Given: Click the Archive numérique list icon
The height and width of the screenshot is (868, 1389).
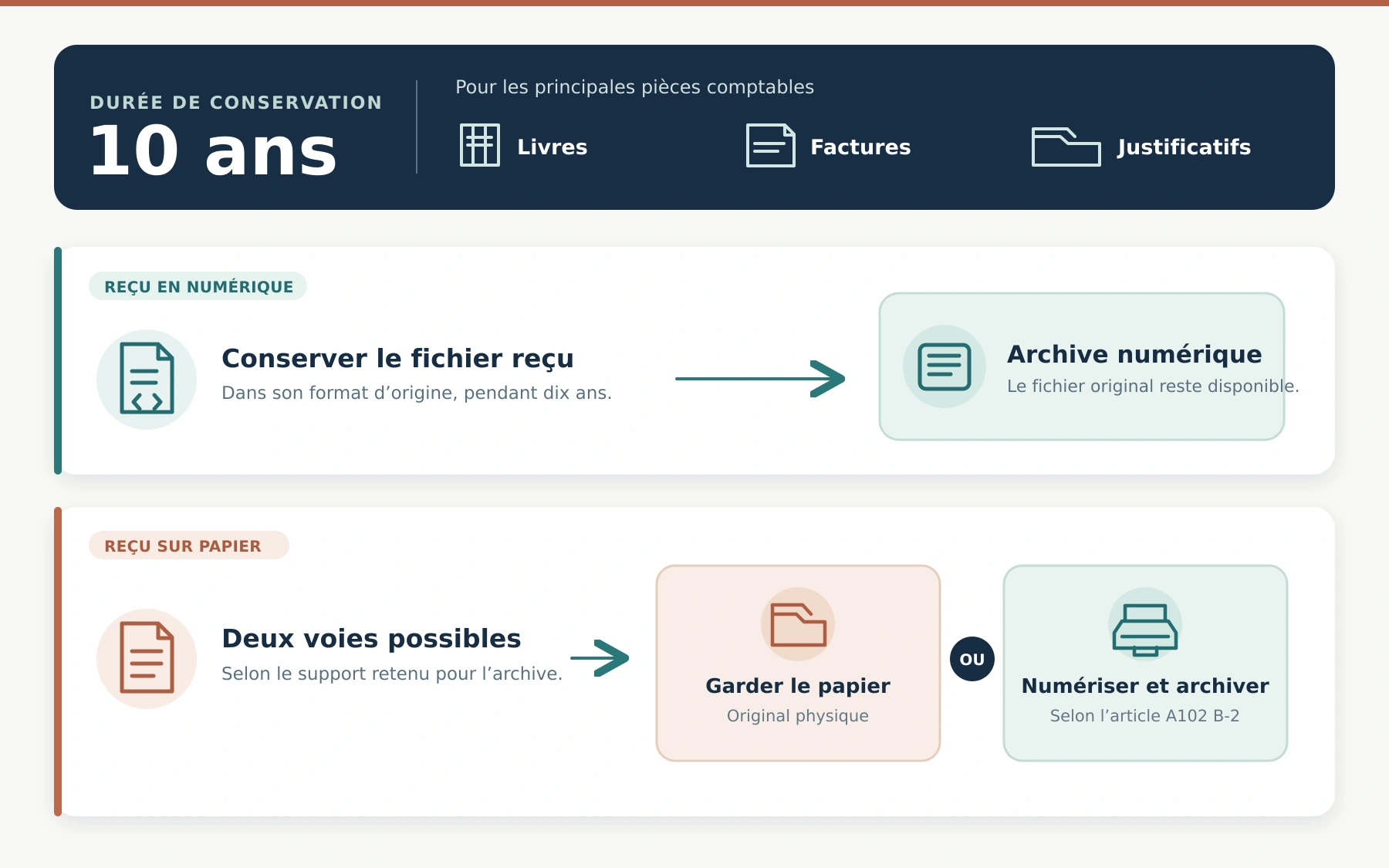Looking at the screenshot, I should pyautogui.click(x=945, y=366).
